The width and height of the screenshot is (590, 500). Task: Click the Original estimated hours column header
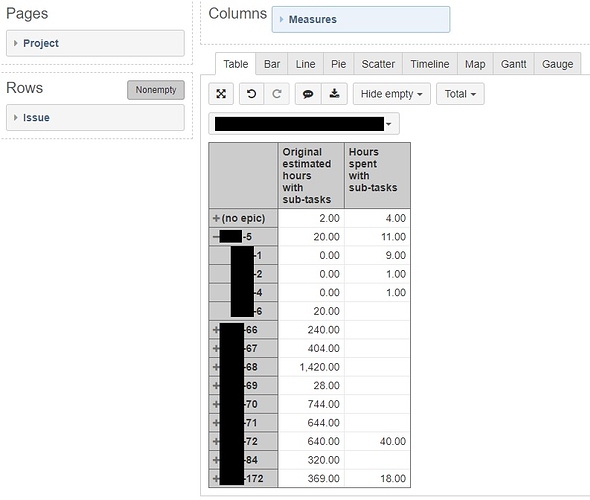coord(311,176)
